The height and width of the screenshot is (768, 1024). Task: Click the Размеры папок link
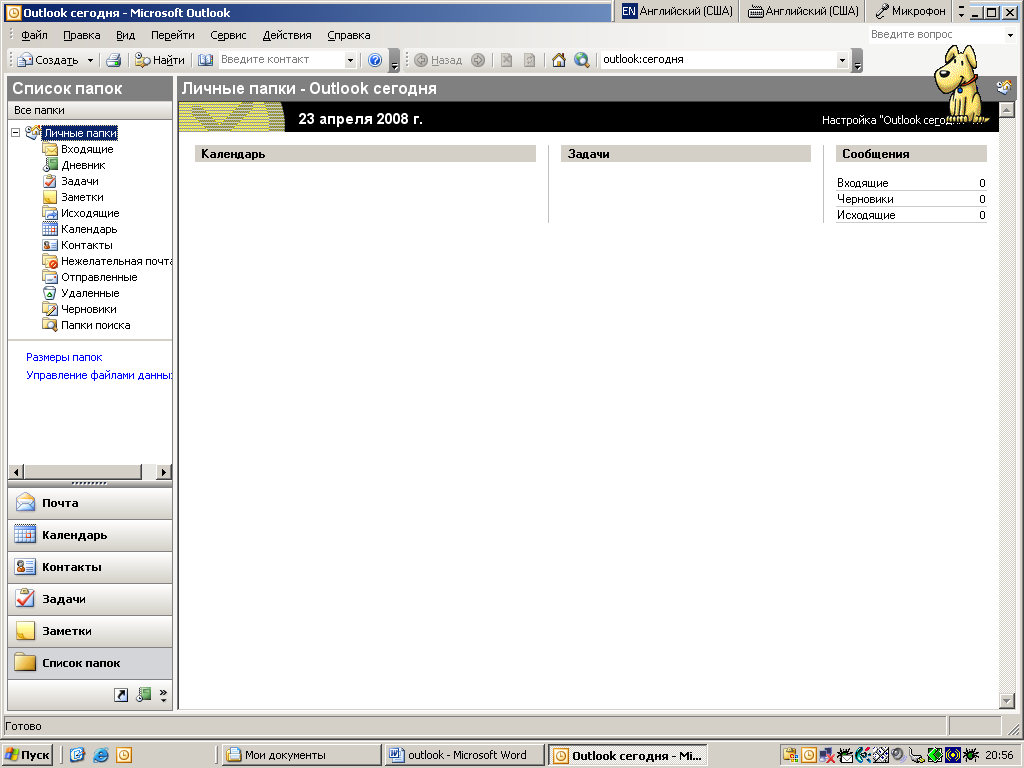pyautogui.click(x=64, y=357)
